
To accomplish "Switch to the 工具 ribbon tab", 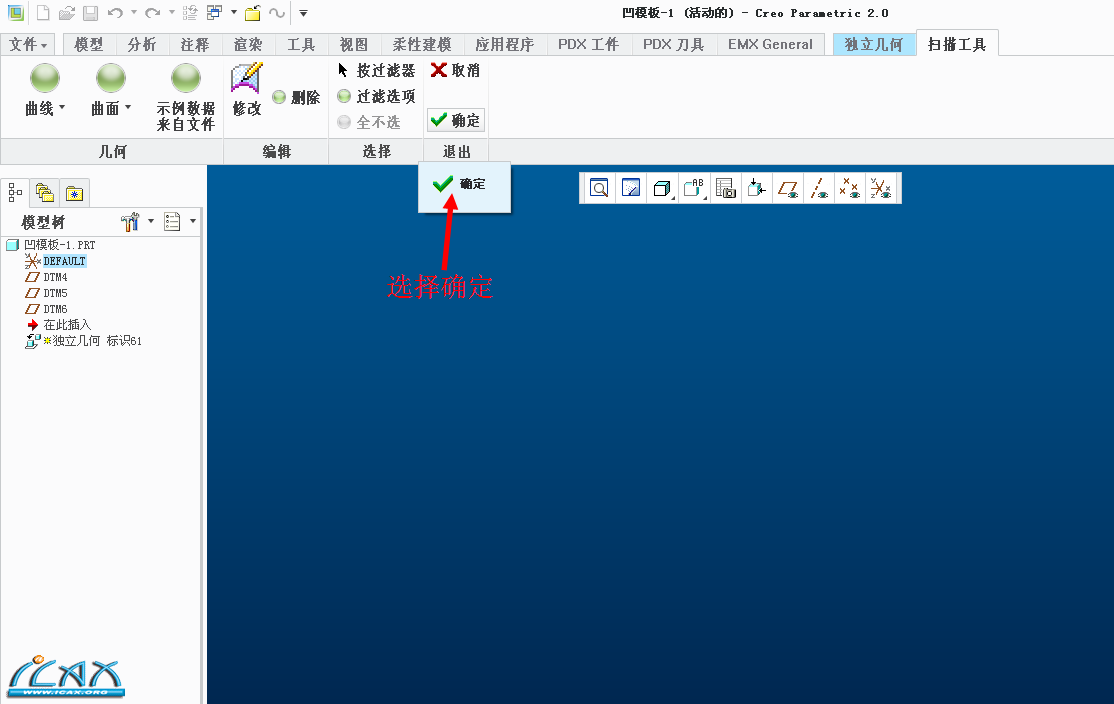I will point(301,45).
